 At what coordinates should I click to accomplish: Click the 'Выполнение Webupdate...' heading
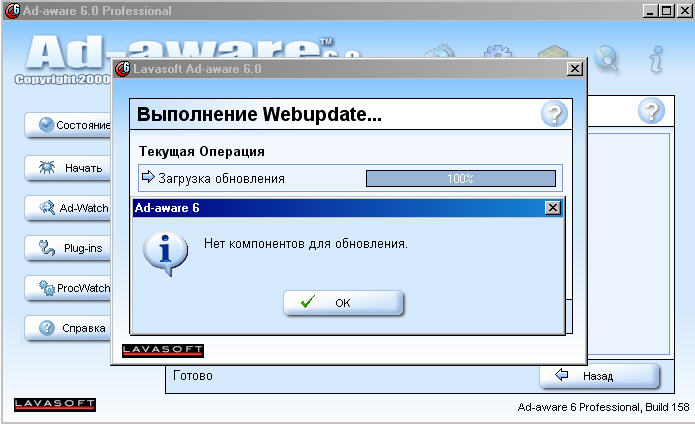259,114
